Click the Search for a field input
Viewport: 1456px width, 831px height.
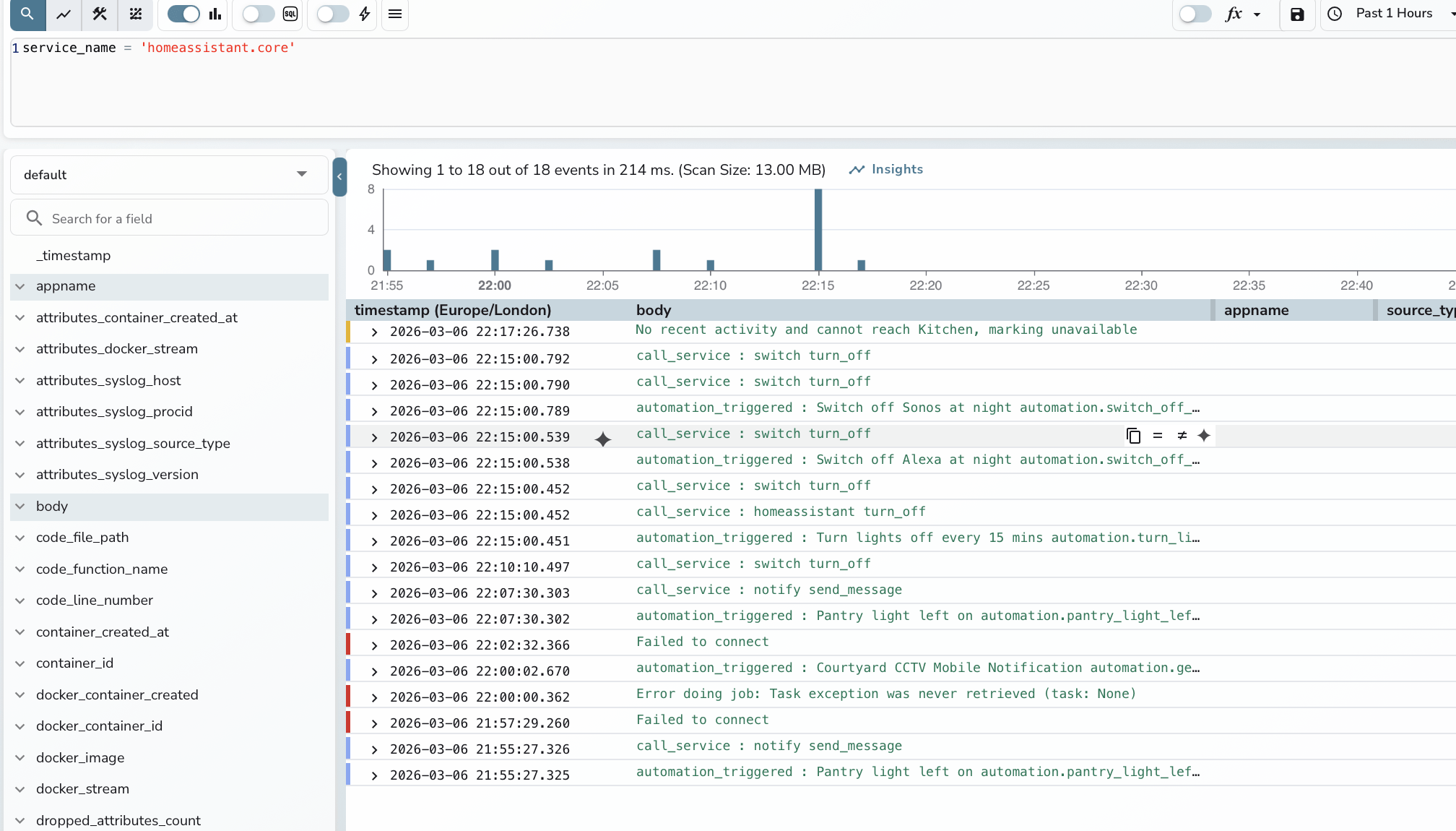coord(169,218)
